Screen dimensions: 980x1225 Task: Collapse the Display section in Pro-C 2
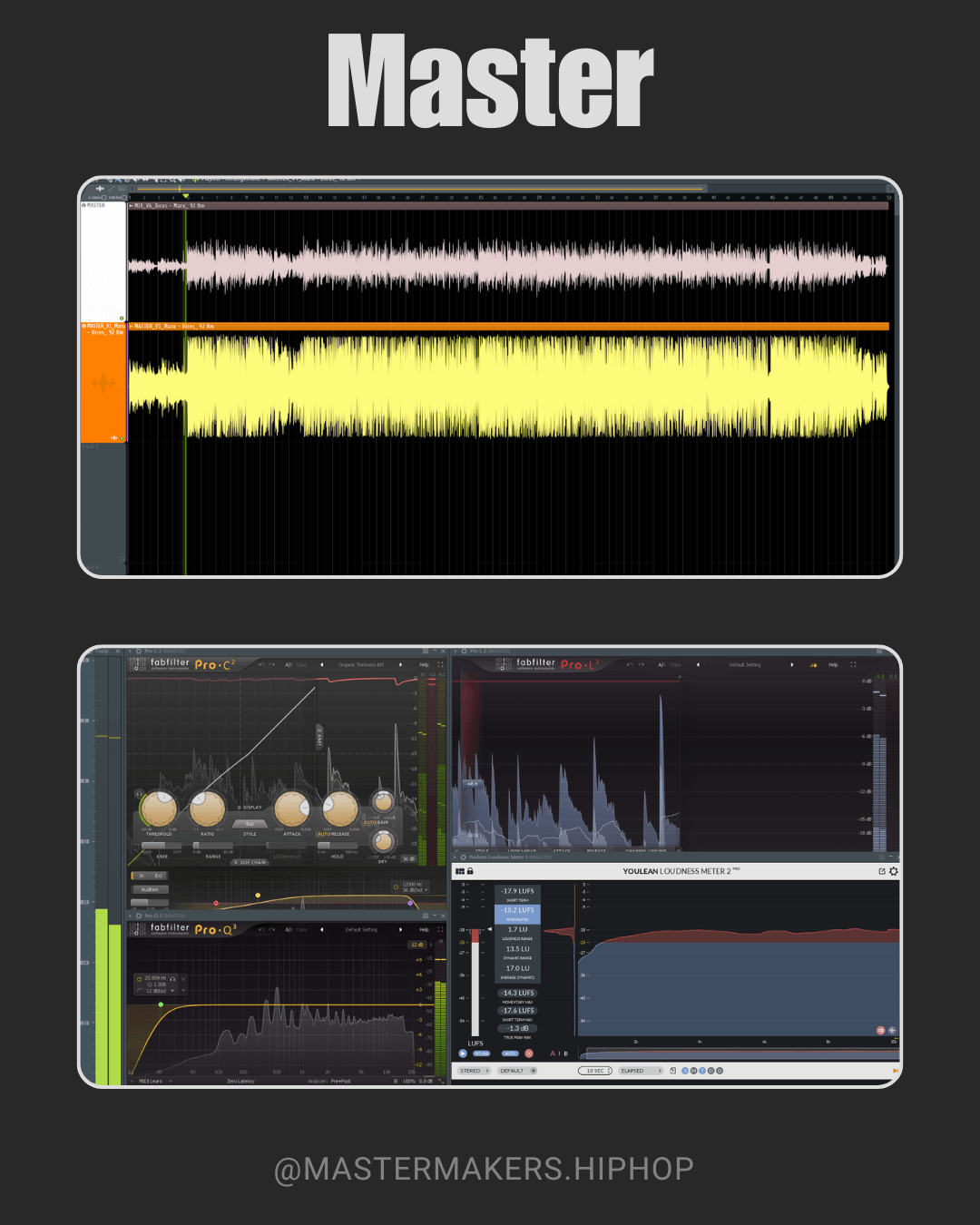pos(250,808)
